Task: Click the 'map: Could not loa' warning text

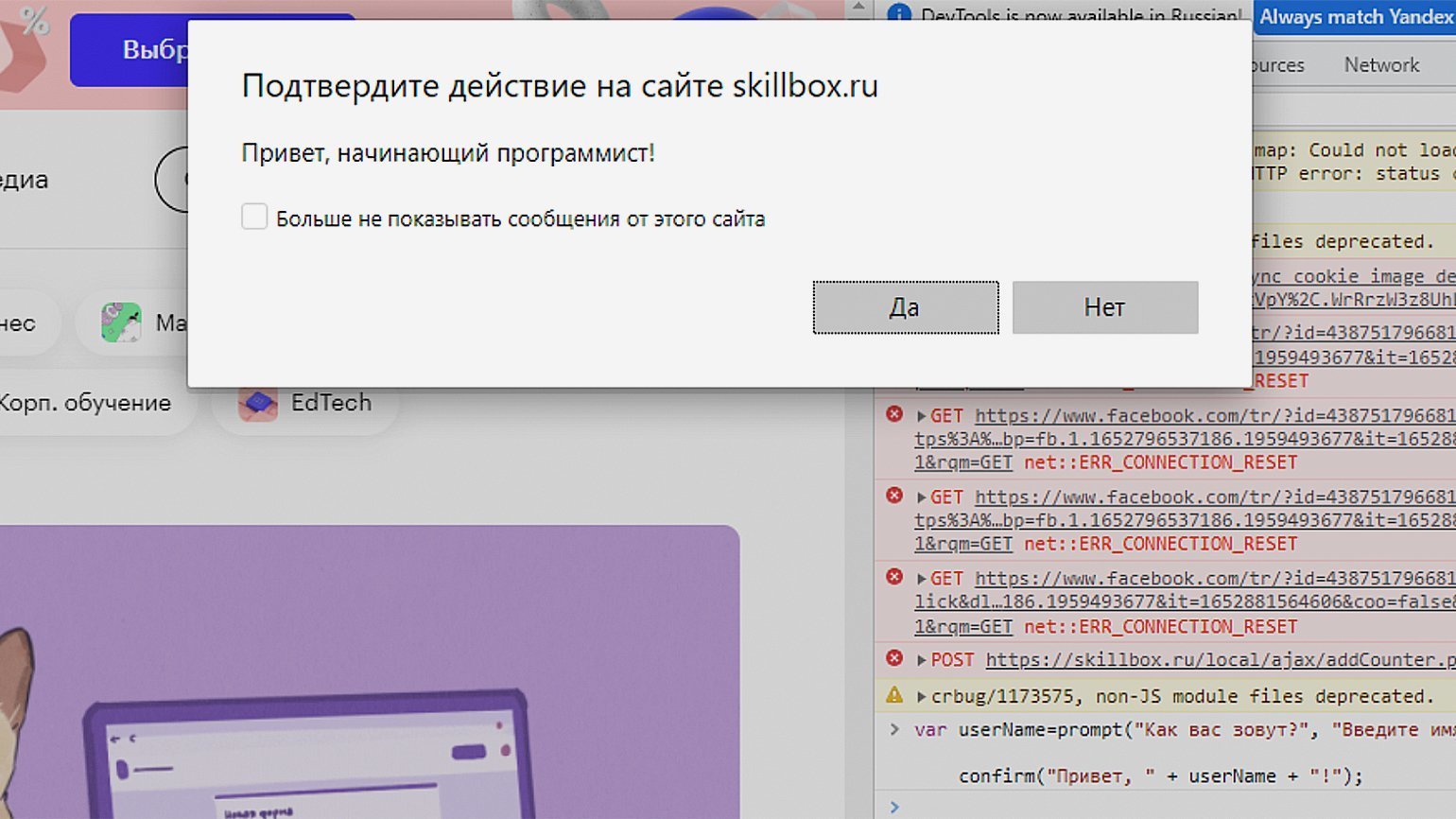Action: [1354, 150]
